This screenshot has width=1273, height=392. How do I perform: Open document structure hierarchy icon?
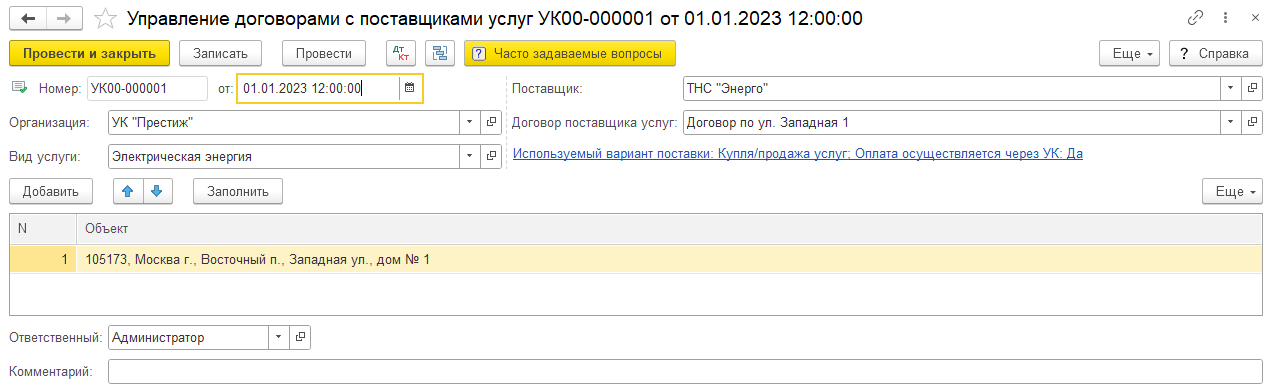click(439, 53)
